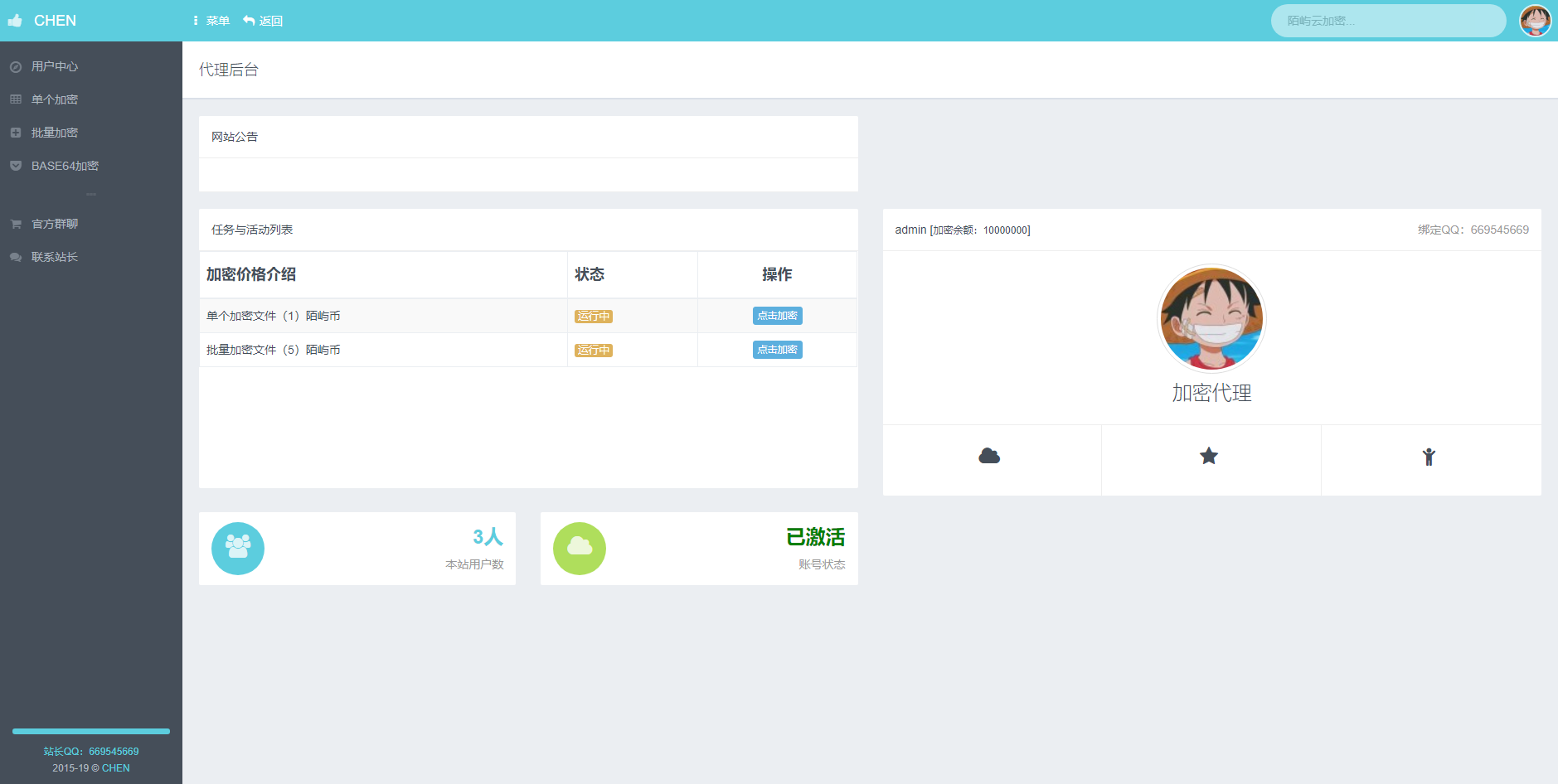
Task: Open 用户中心 from the sidebar
Action: click(x=54, y=66)
